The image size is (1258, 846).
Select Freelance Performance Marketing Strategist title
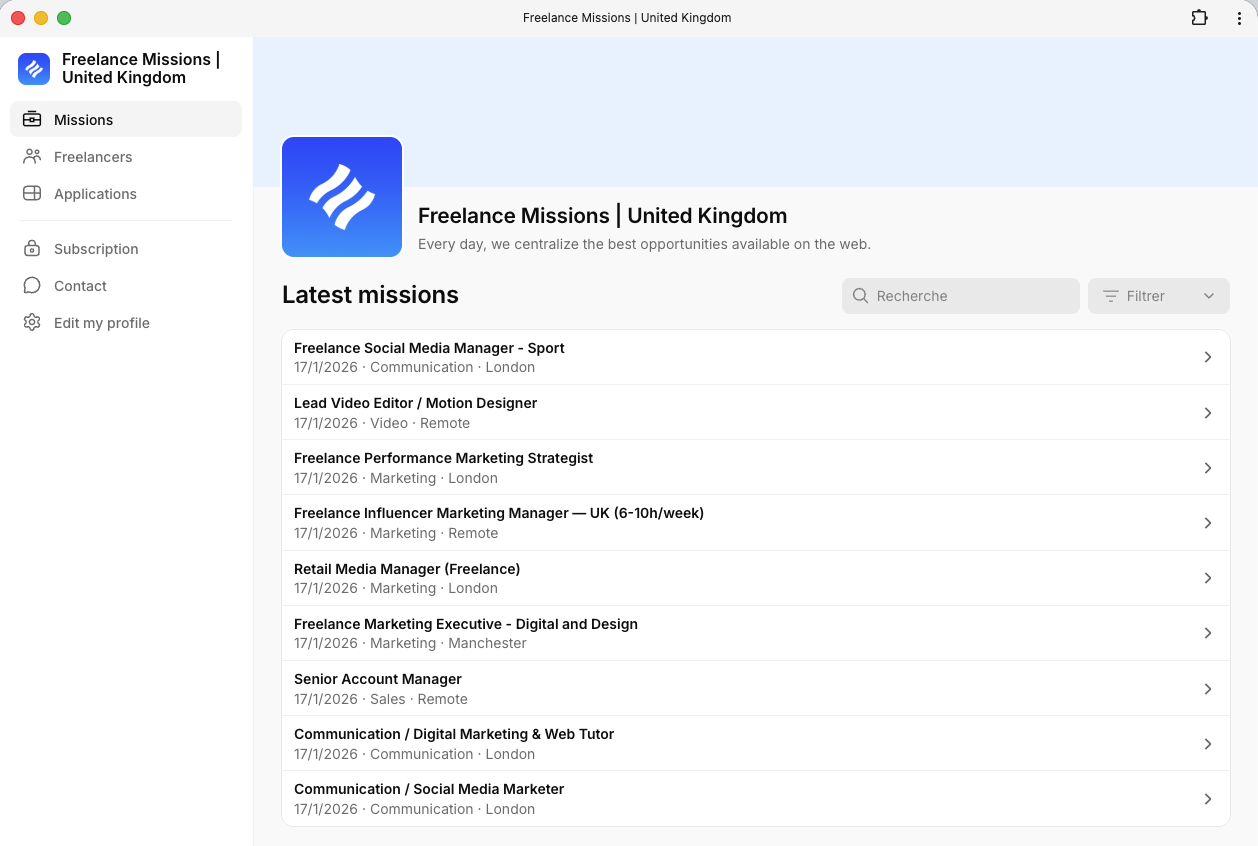click(x=443, y=458)
